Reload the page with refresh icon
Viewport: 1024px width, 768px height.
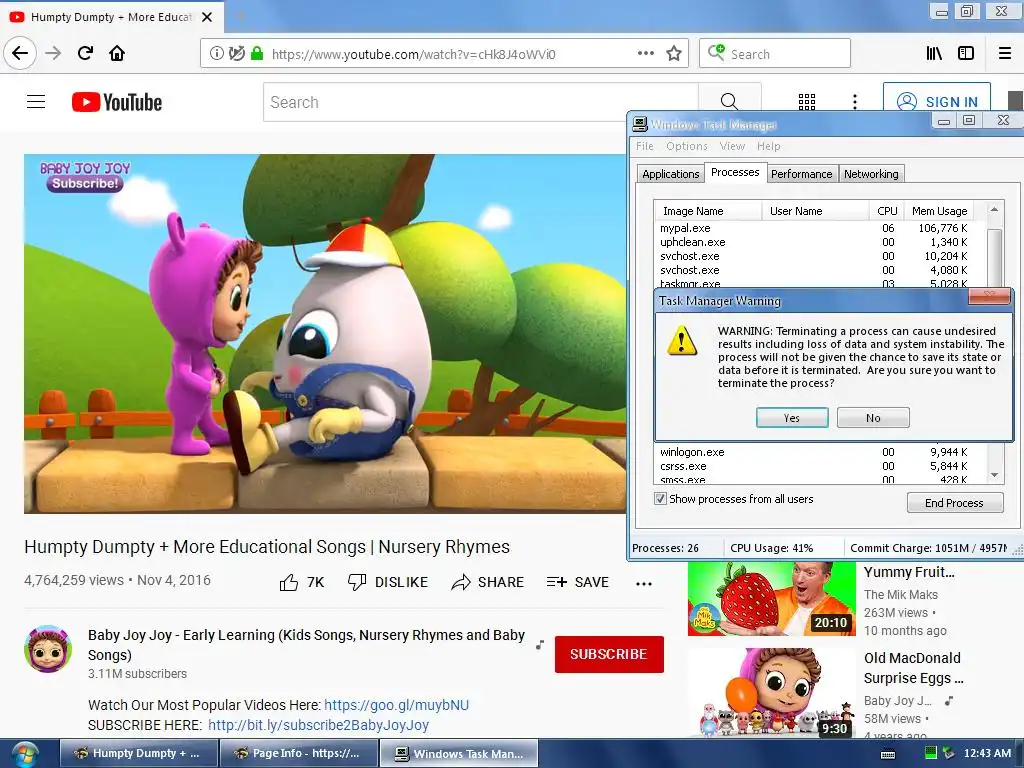[85, 53]
